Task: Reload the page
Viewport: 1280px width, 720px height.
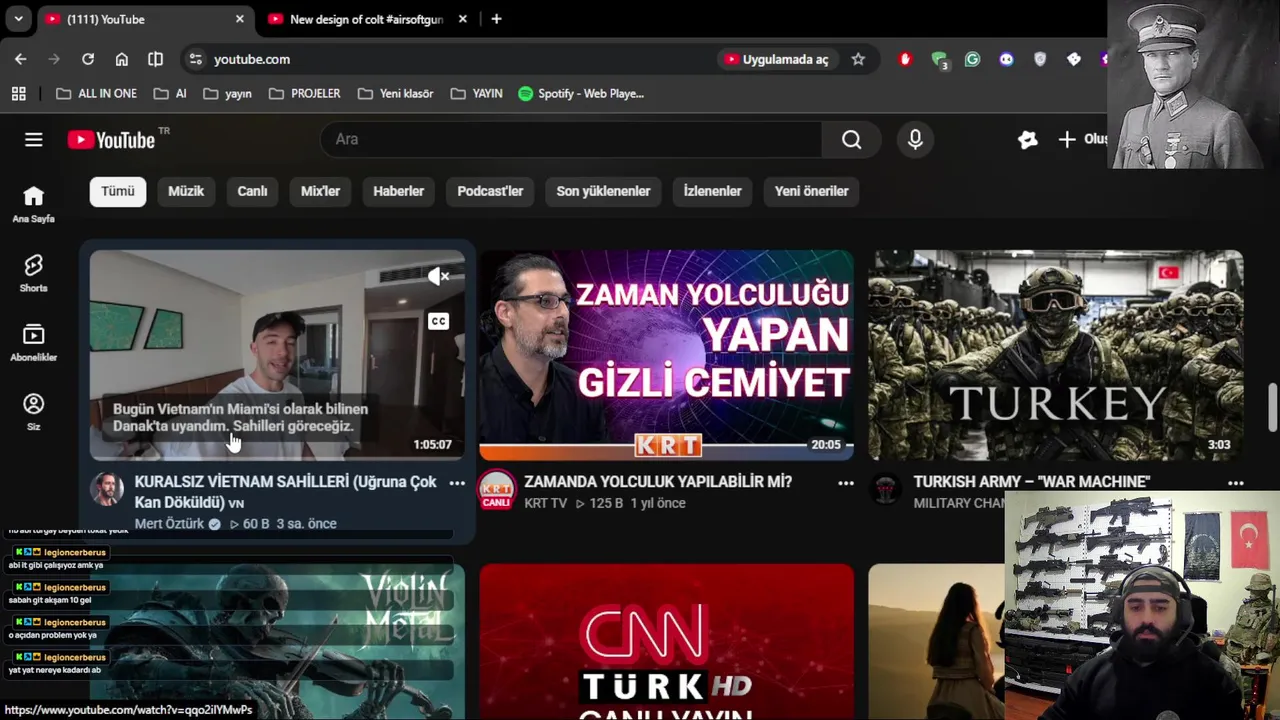Action: point(88,59)
